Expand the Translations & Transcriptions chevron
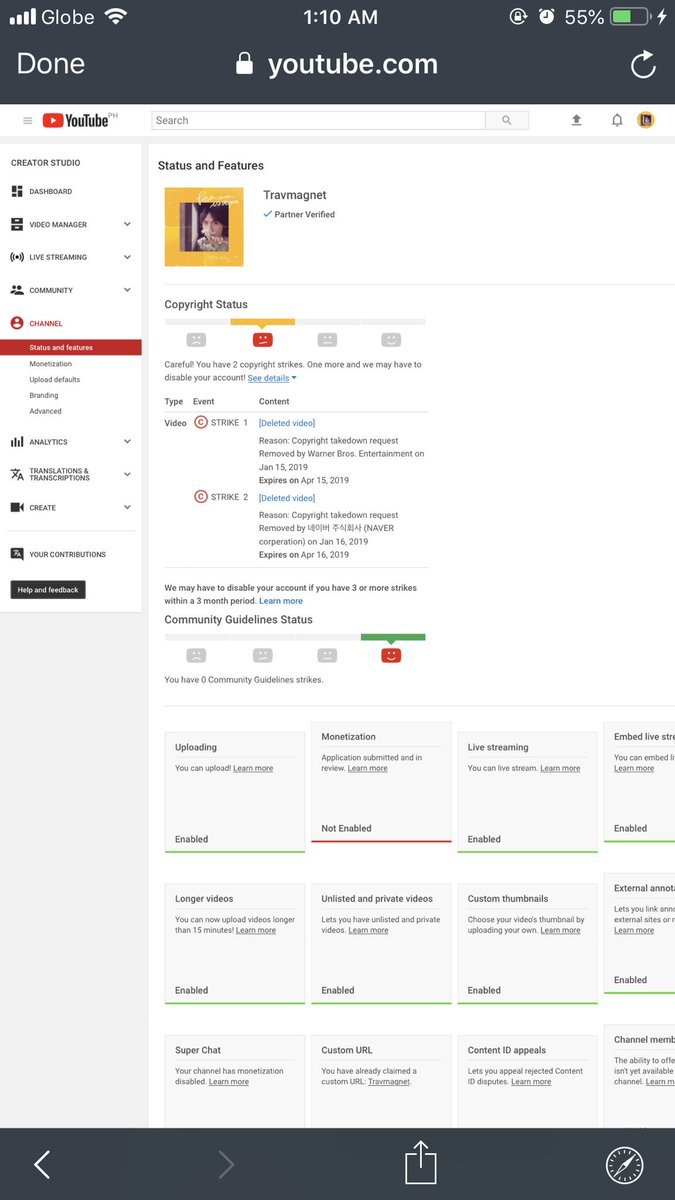This screenshot has height=1200, width=675. [x=127, y=474]
